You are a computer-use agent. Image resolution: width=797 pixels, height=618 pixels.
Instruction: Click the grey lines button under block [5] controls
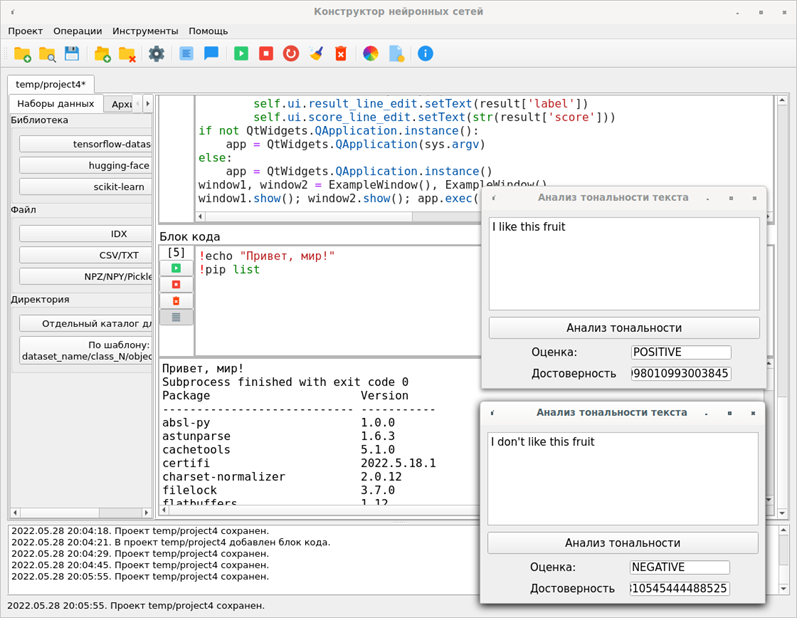coord(176,317)
